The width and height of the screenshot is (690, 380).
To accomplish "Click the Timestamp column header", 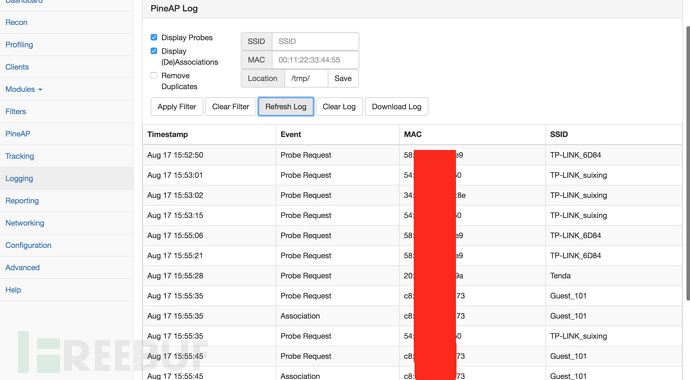I will coord(167,134).
